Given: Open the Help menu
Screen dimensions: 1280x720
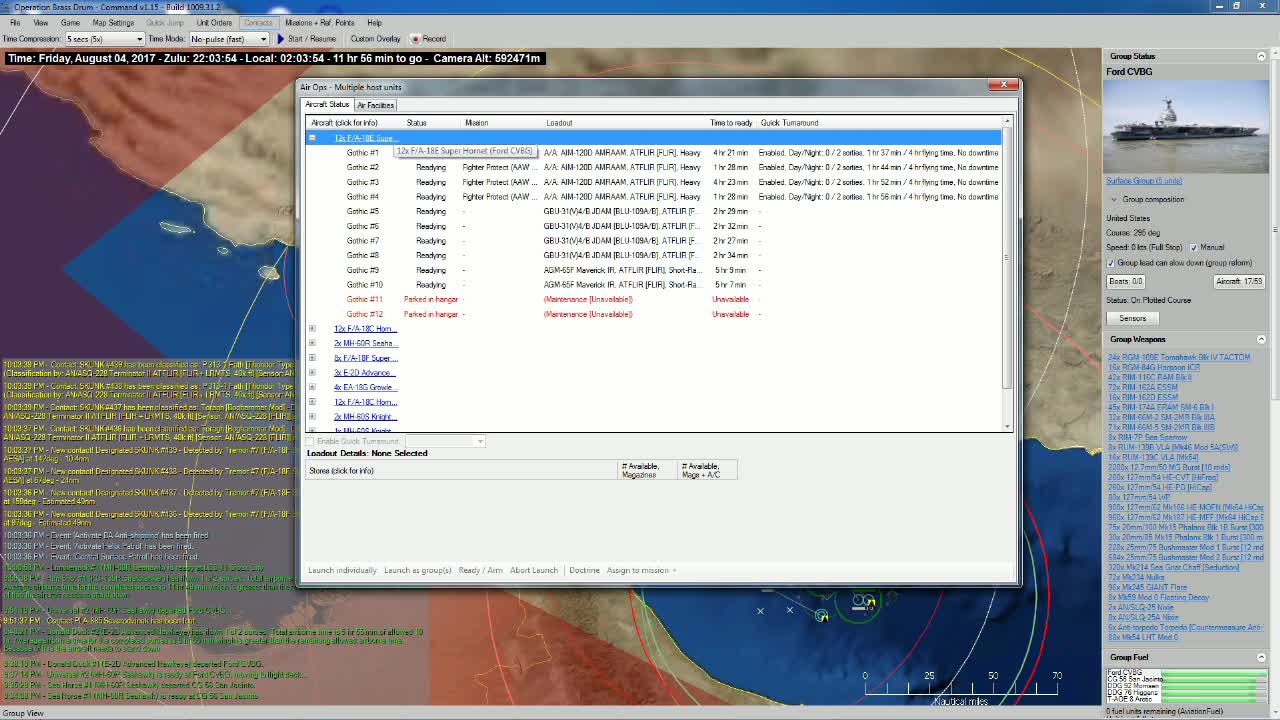Looking at the screenshot, I should coord(374,22).
